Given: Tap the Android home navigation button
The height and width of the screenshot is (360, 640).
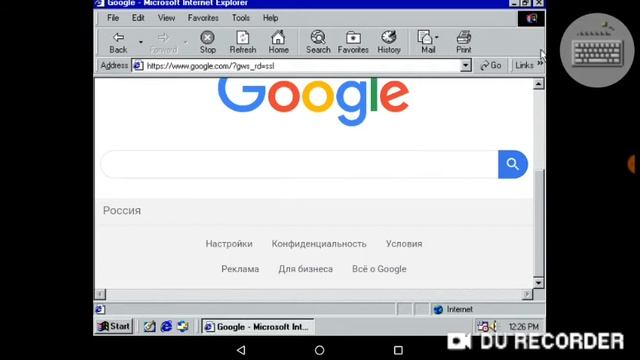Looking at the screenshot, I should (x=320, y=350).
